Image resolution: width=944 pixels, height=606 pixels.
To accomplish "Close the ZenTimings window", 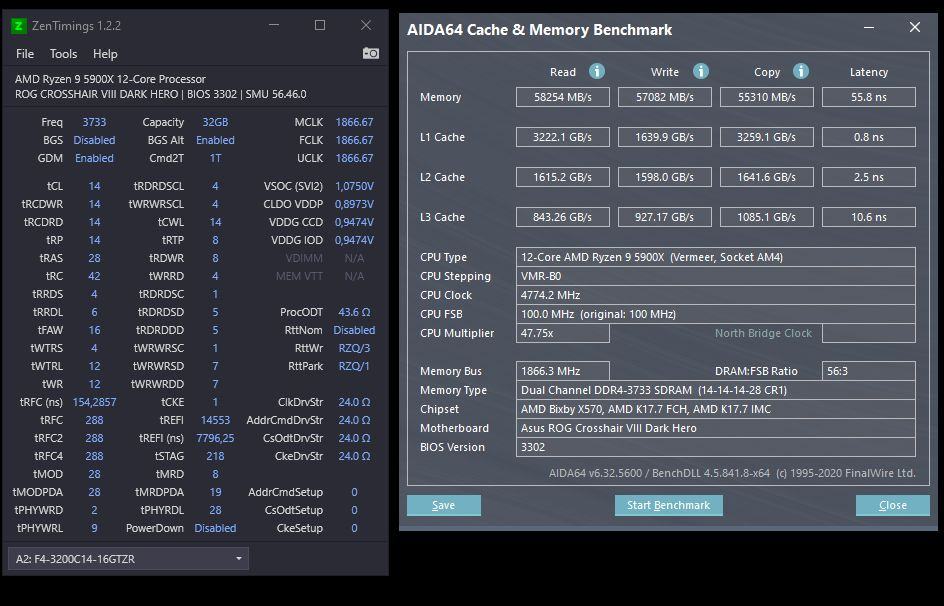I will 366,25.
